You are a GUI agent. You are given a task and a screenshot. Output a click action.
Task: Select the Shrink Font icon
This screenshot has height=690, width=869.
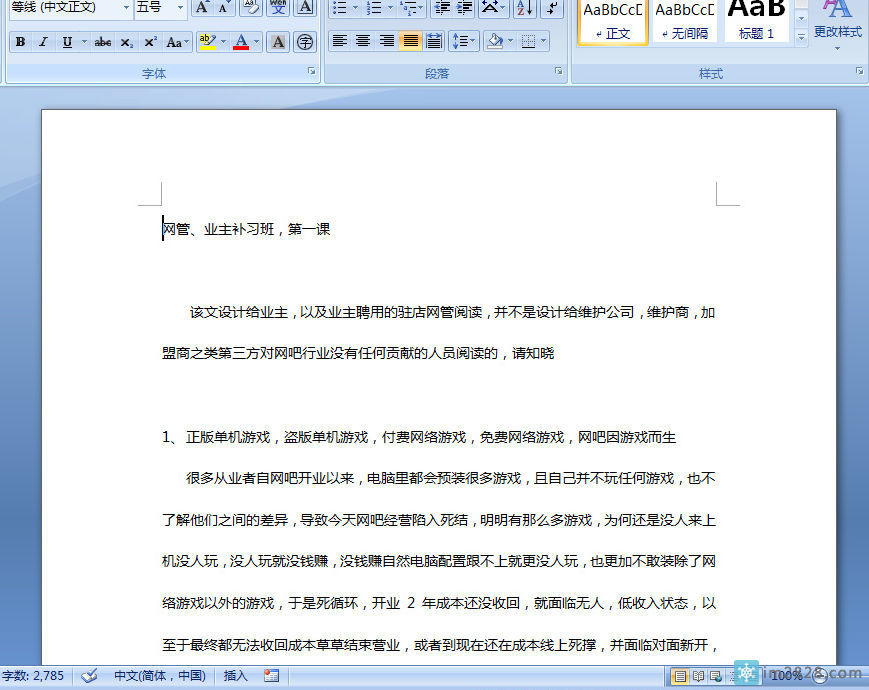[x=222, y=9]
